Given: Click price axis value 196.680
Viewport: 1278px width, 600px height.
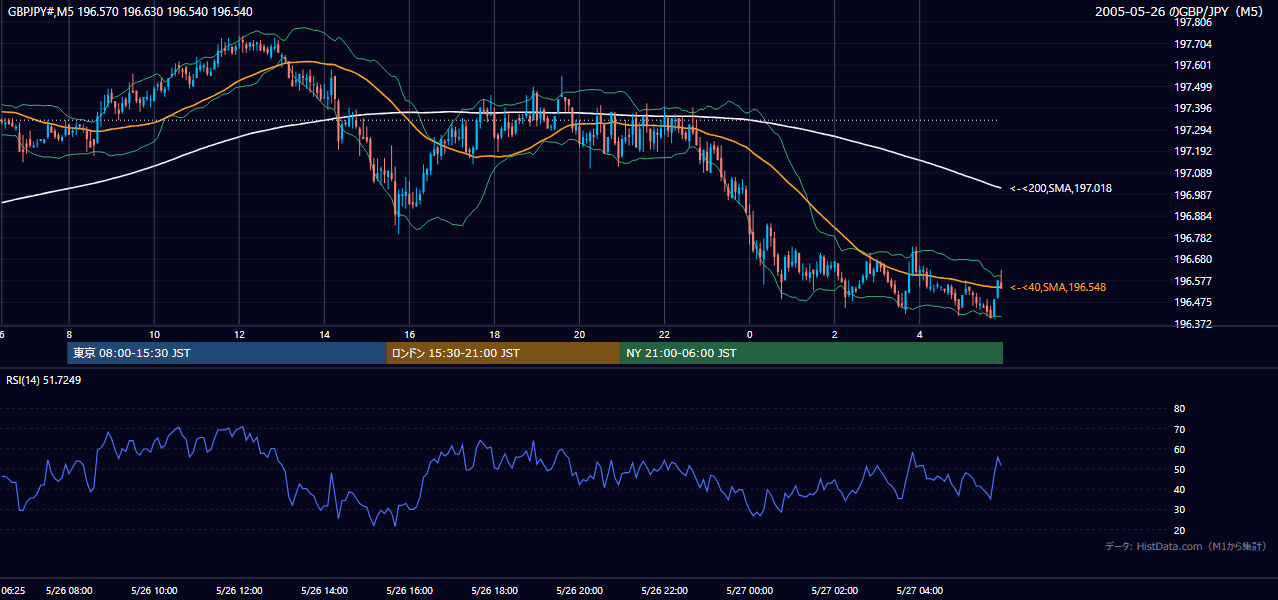Looking at the screenshot, I should tap(1192, 259).
